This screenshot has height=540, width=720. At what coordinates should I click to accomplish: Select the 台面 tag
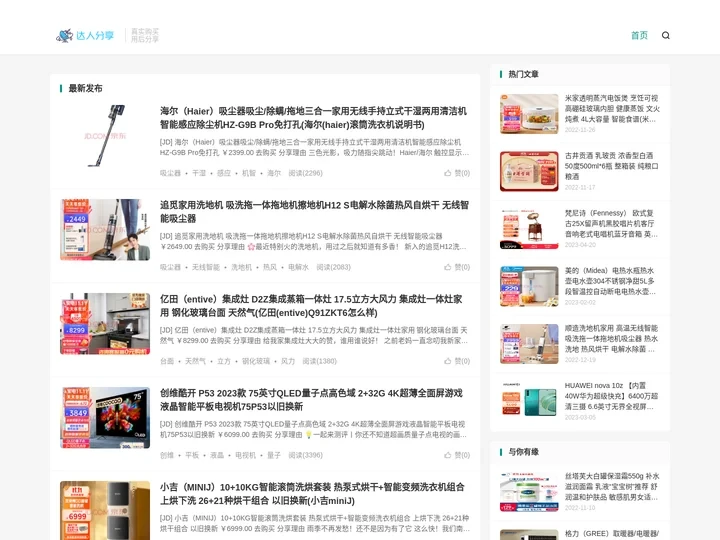[167, 361]
